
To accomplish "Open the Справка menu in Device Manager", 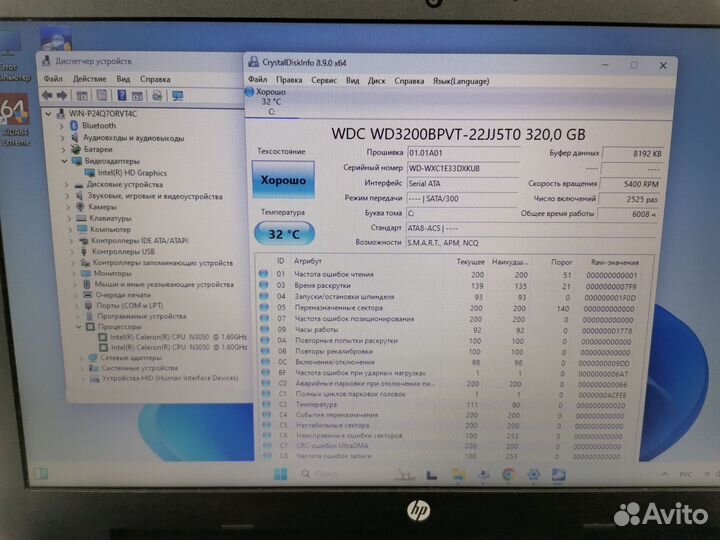I will click(x=155, y=79).
